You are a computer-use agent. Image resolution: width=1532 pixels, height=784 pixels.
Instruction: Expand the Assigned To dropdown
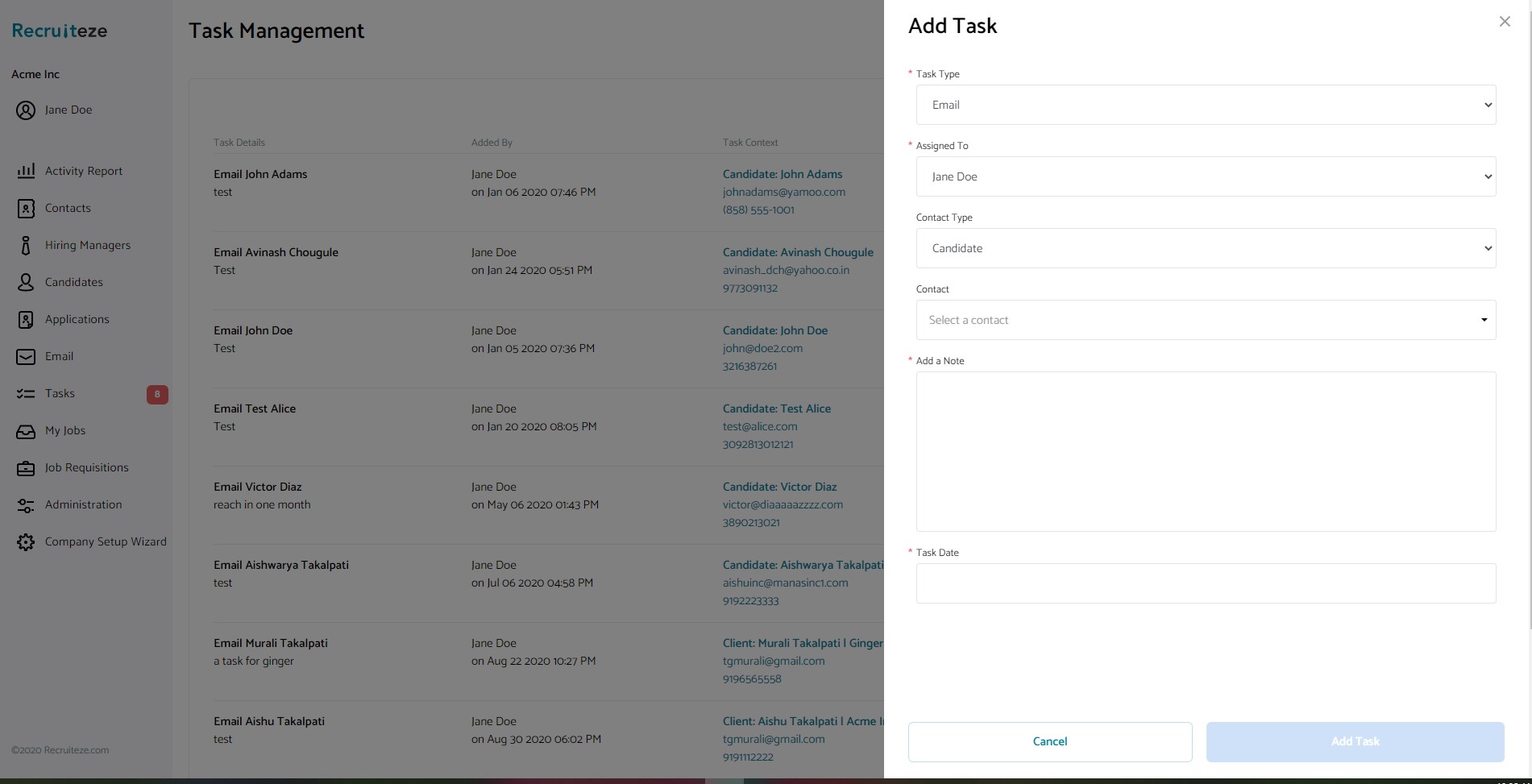pyautogui.click(x=1206, y=176)
